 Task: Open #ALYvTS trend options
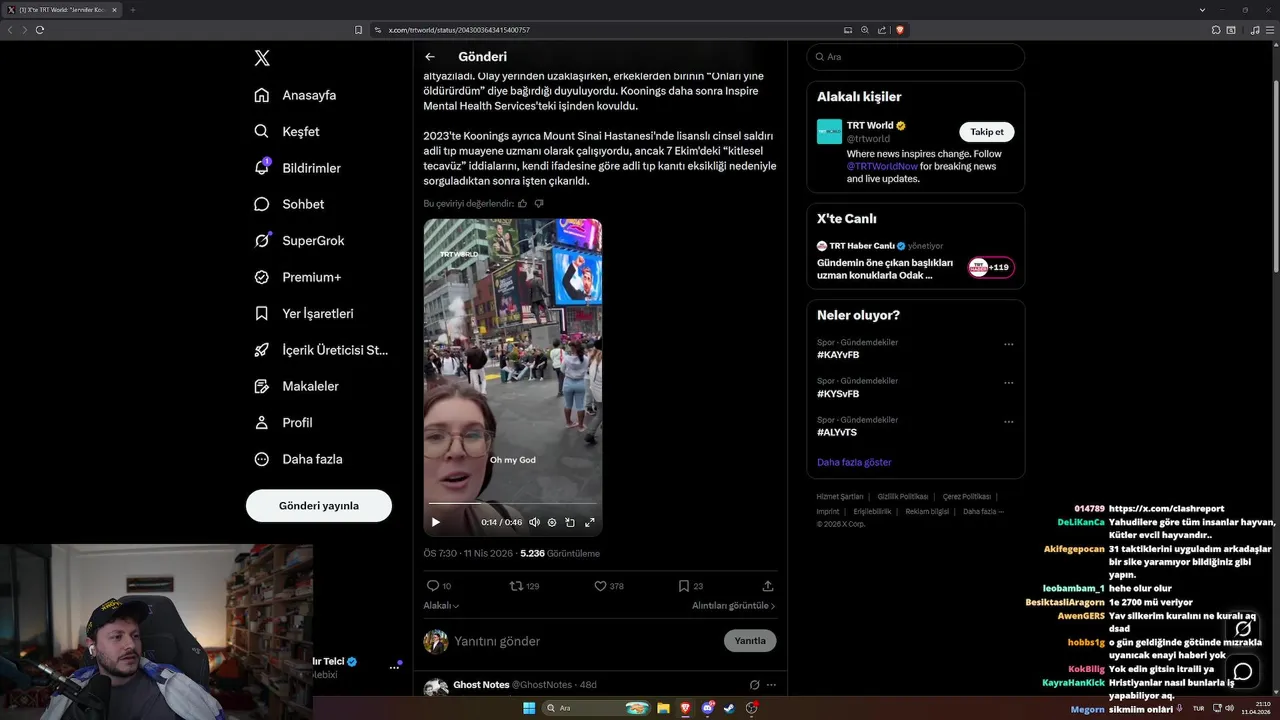click(x=1008, y=423)
